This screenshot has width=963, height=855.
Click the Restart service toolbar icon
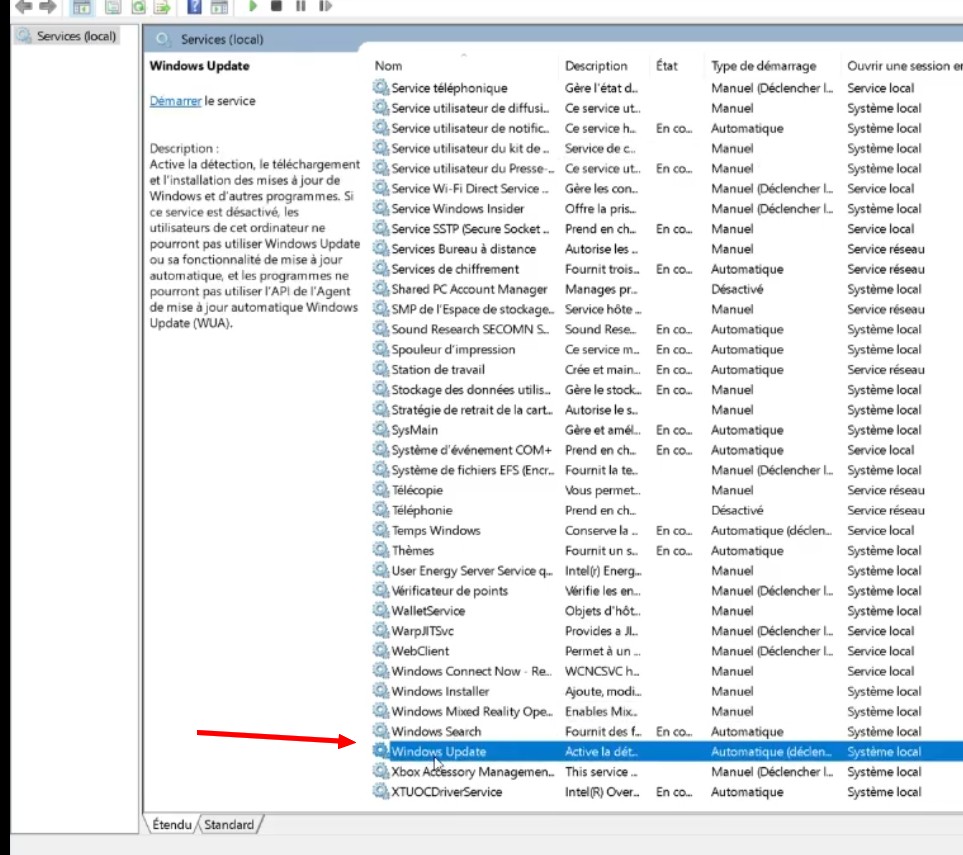[324, 6]
